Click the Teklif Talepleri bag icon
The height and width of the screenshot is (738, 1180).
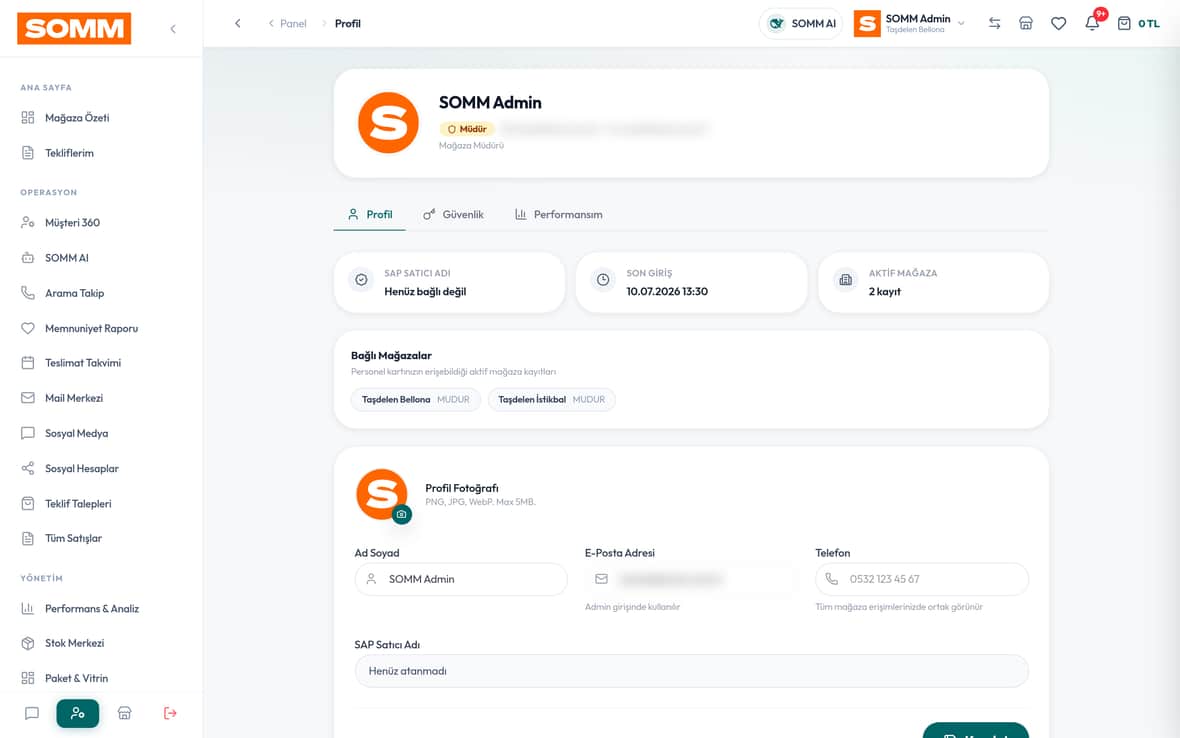(28, 503)
